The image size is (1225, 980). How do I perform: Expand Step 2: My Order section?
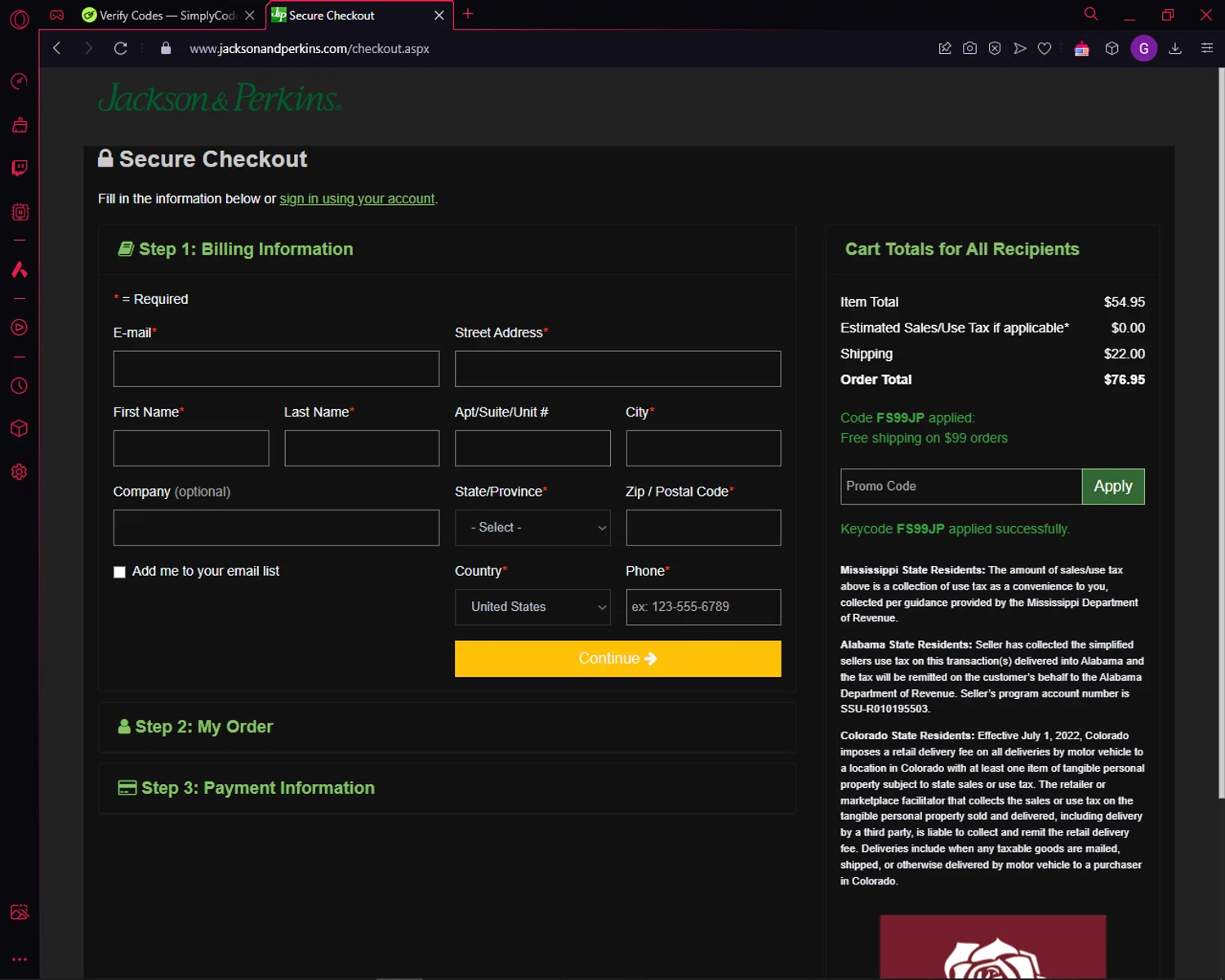click(x=447, y=727)
